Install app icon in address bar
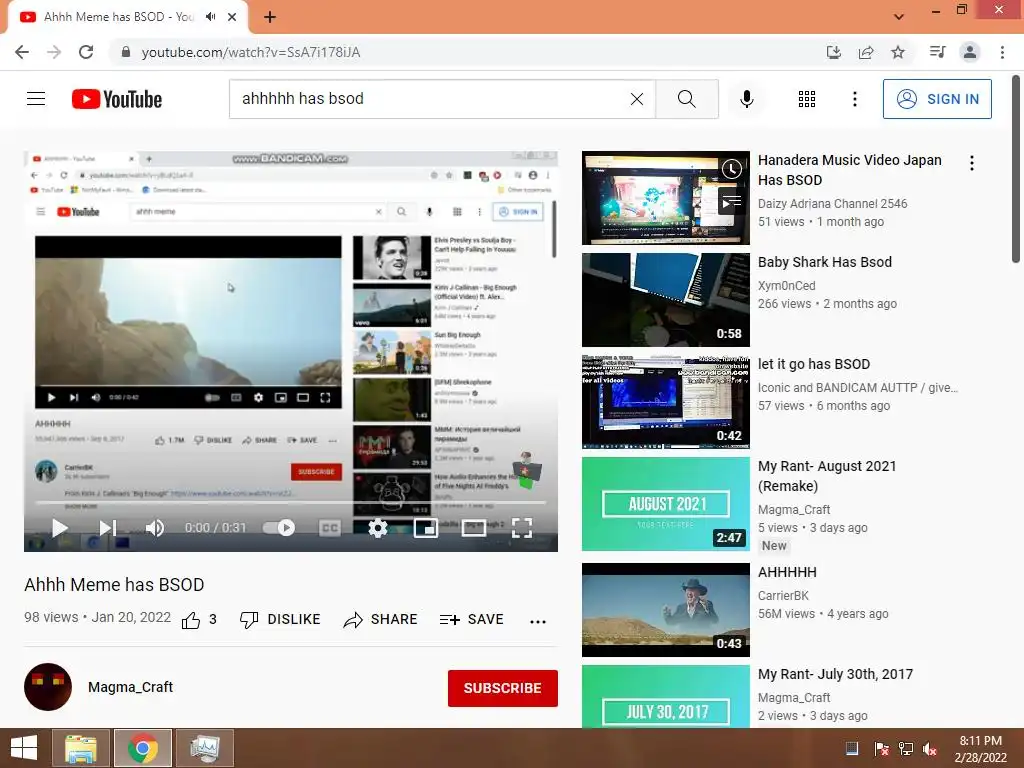Screen dimensions: 1024x768 (x=834, y=52)
